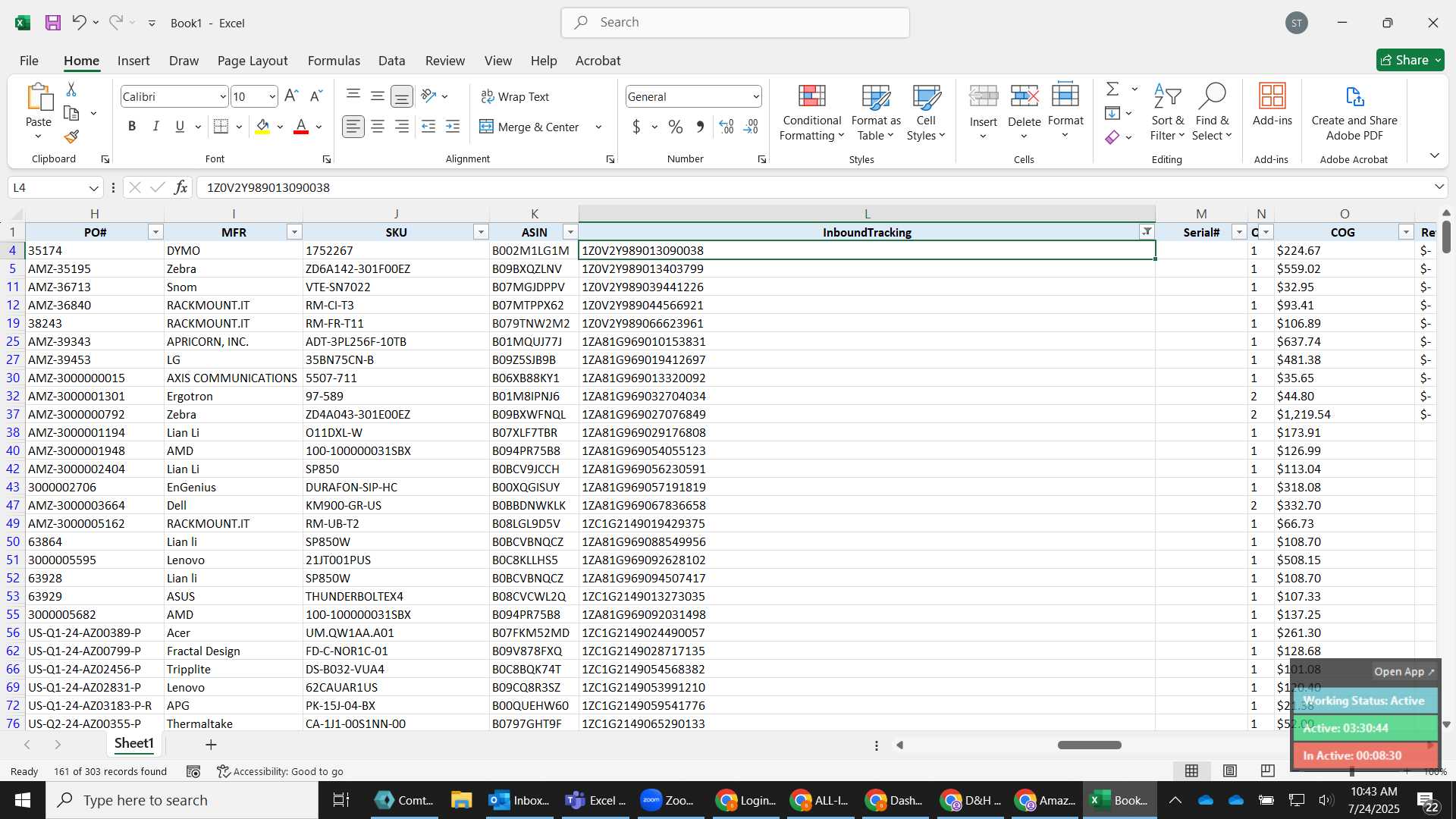Click macro recording icon in status bar
Image resolution: width=1456 pixels, height=819 pixels.
(193, 771)
